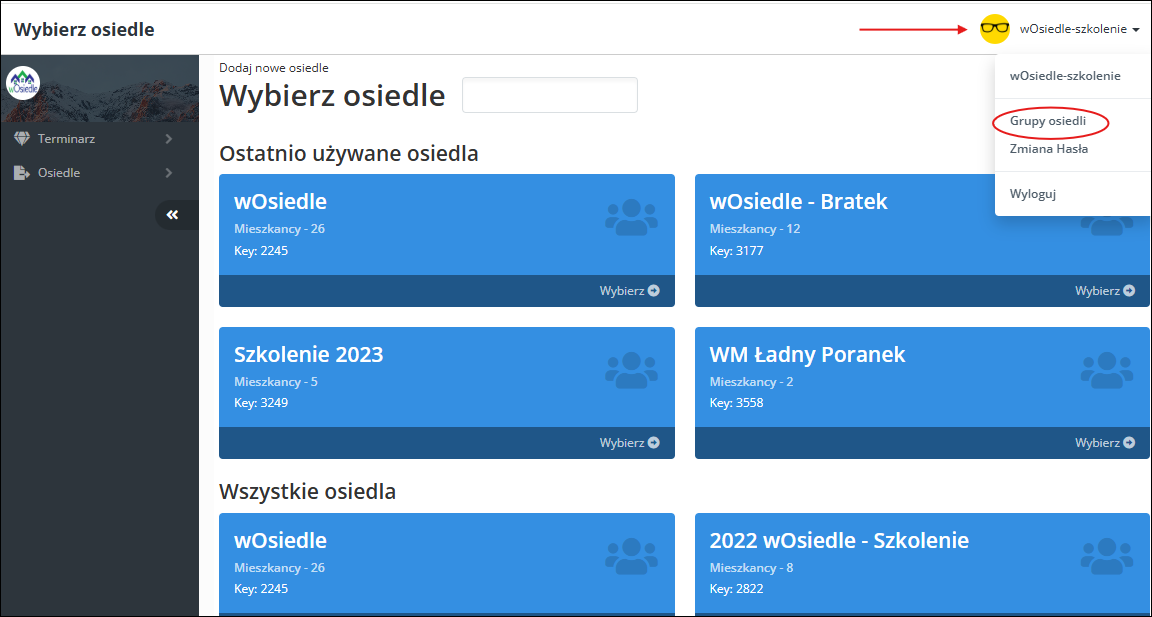
Task: Click the Terminarz diamond icon
Action: [22, 139]
